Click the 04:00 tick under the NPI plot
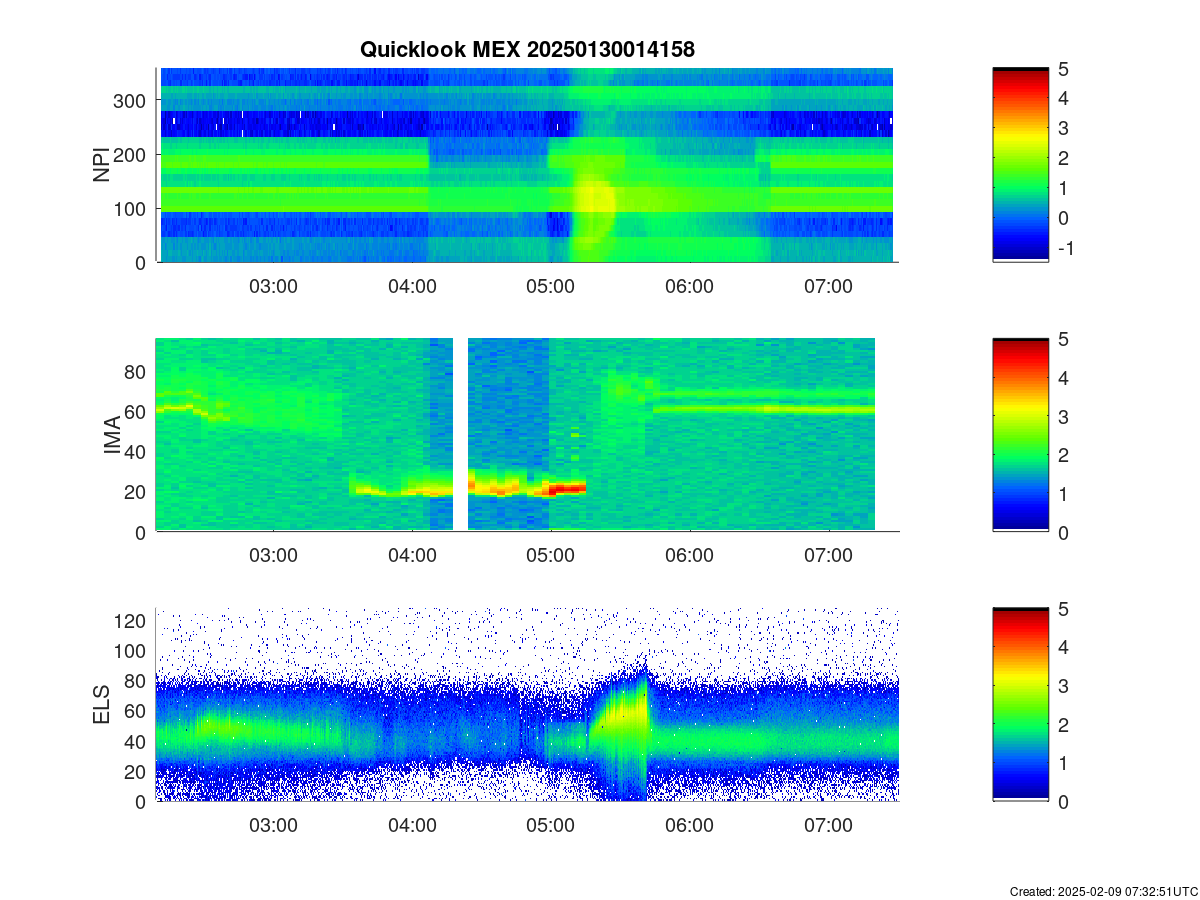1200x900 pixels. [412, 286]
